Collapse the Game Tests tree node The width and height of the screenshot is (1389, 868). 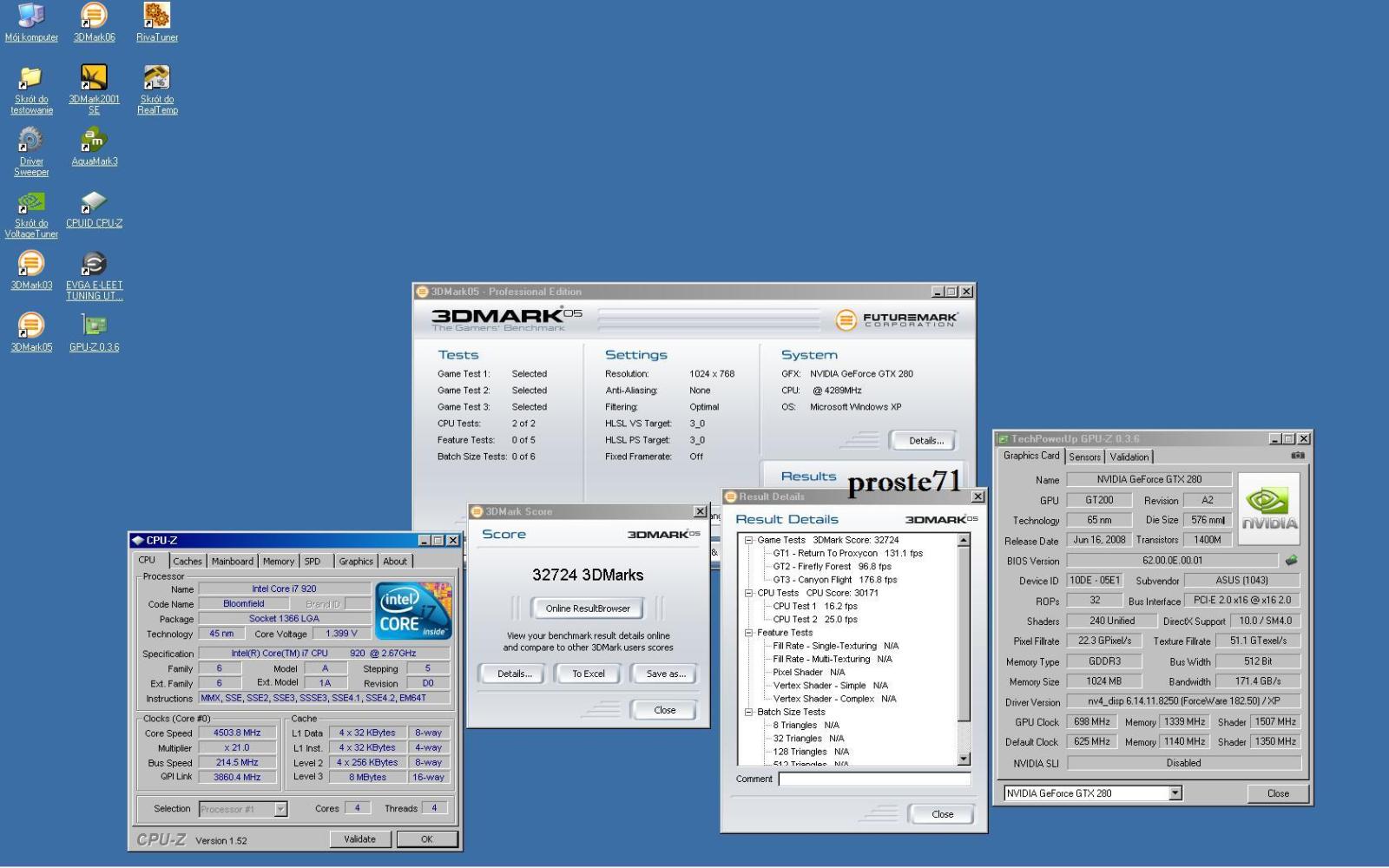(x=748, y=540)
